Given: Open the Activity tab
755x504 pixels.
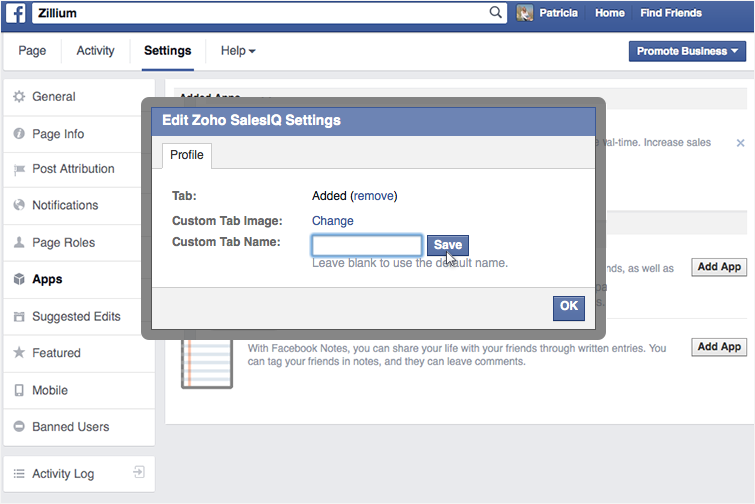Looking at the screenshot, I should (95, 51).
